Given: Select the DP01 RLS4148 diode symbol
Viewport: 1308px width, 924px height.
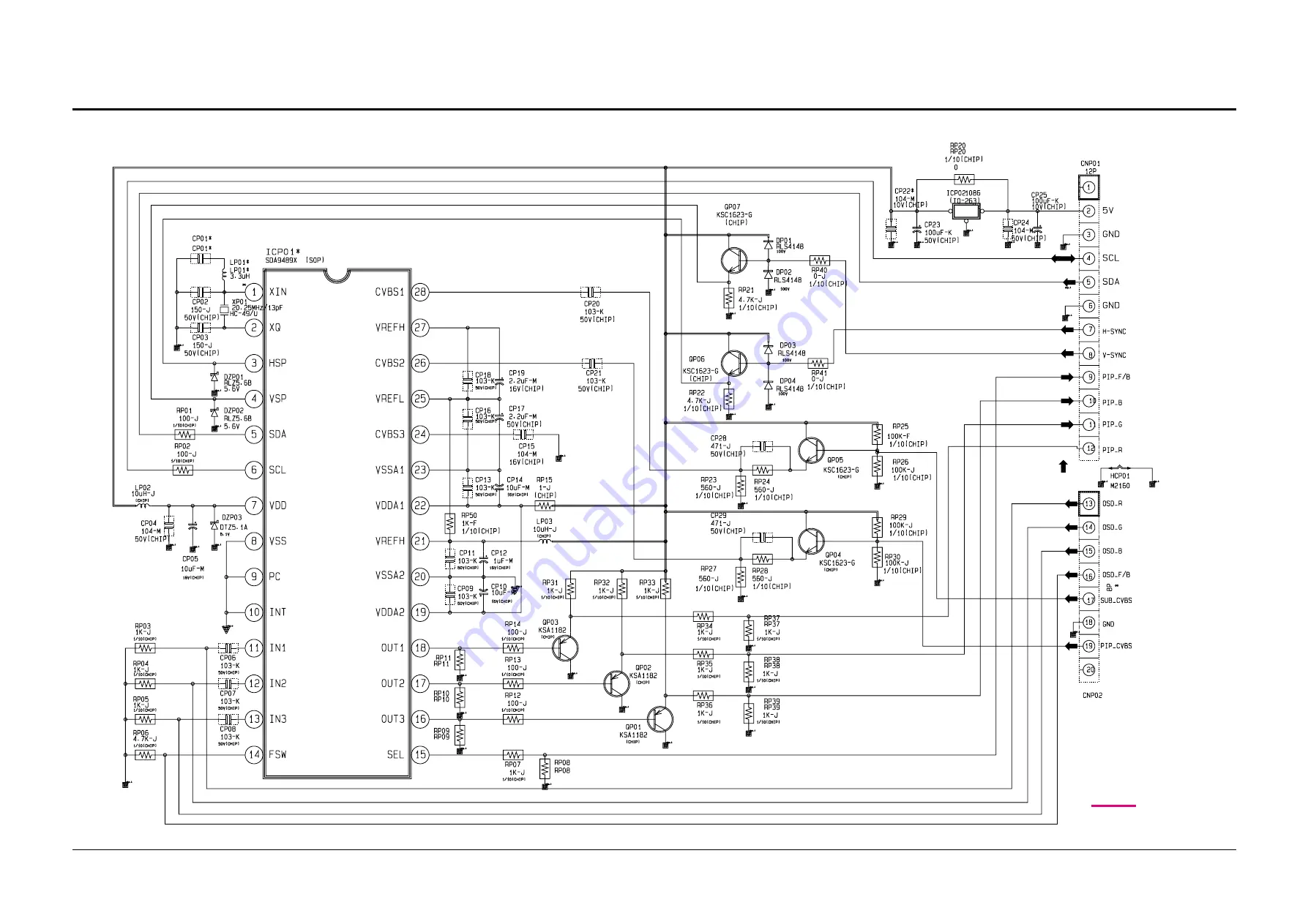Looking at the screenshot, I should click(768, 244).
